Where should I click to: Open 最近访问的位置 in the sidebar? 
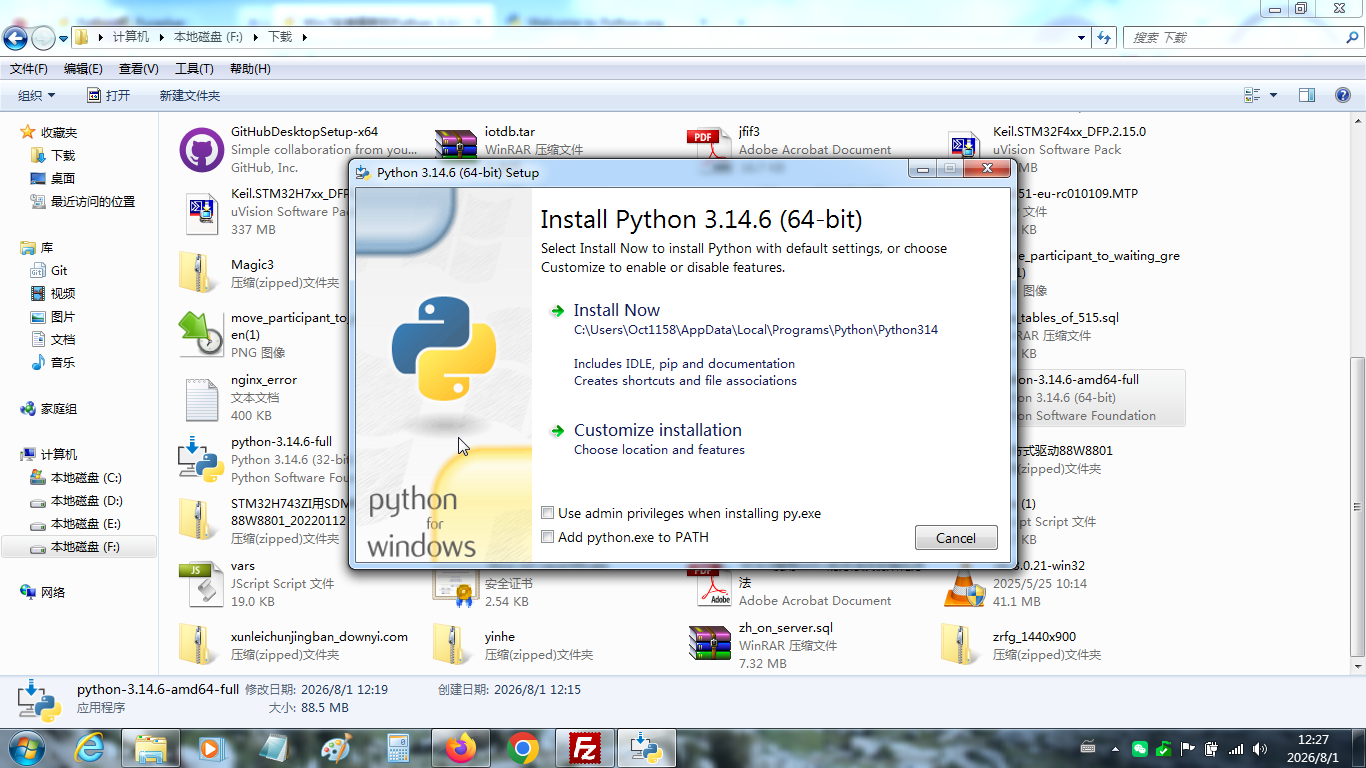coord(83,202)
